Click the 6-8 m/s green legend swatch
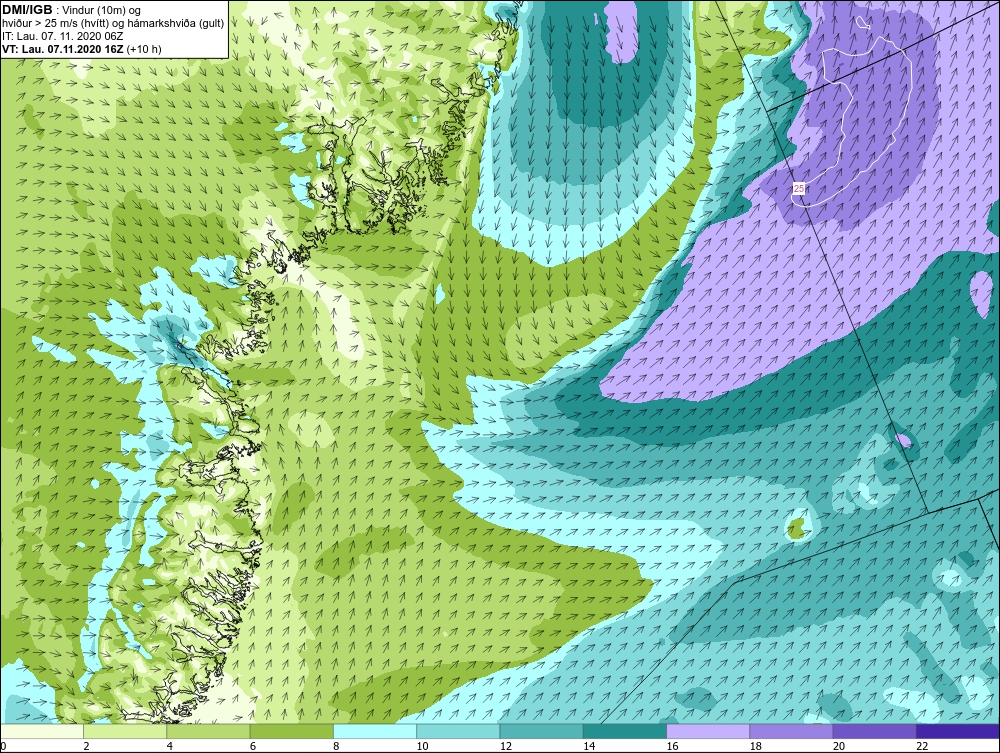Image resolution: width=1000 pixels, height=753 pixels. (x=291, y=731)
